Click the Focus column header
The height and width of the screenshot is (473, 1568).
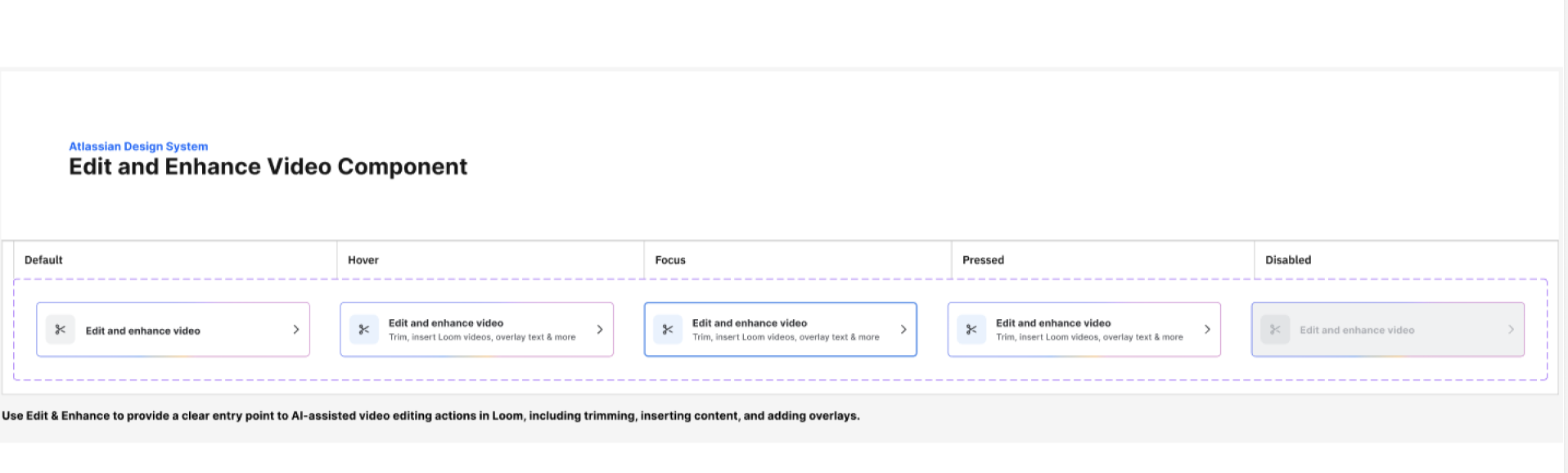670,260
